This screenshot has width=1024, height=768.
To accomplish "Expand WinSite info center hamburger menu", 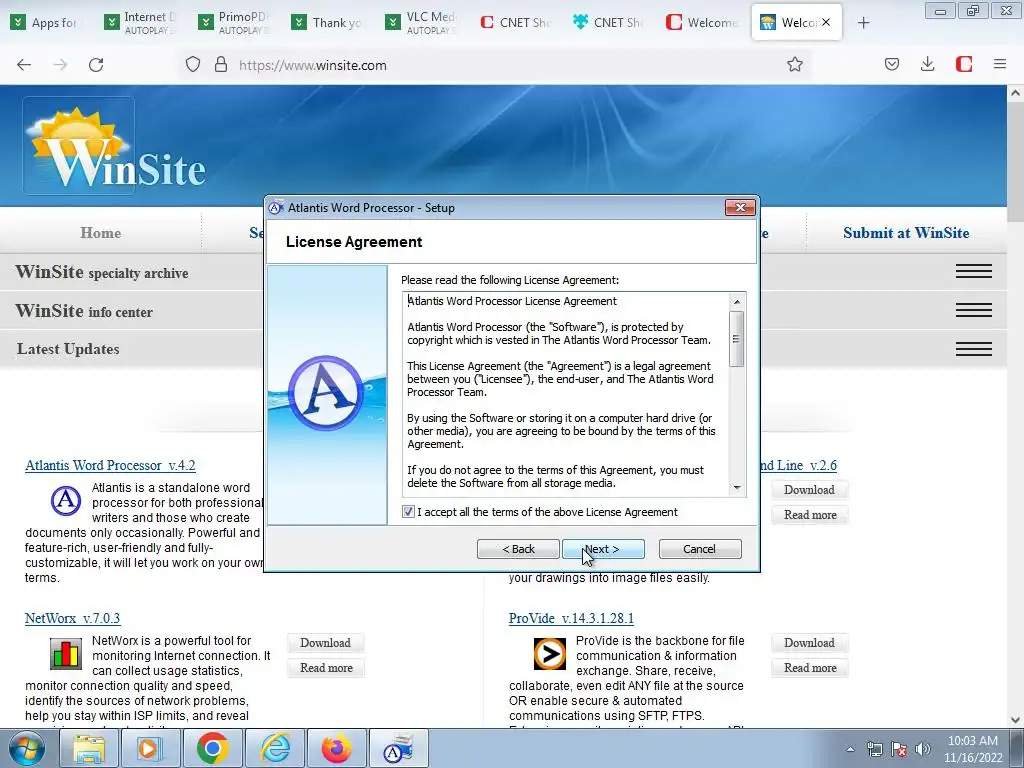I will tap(974, 310).
